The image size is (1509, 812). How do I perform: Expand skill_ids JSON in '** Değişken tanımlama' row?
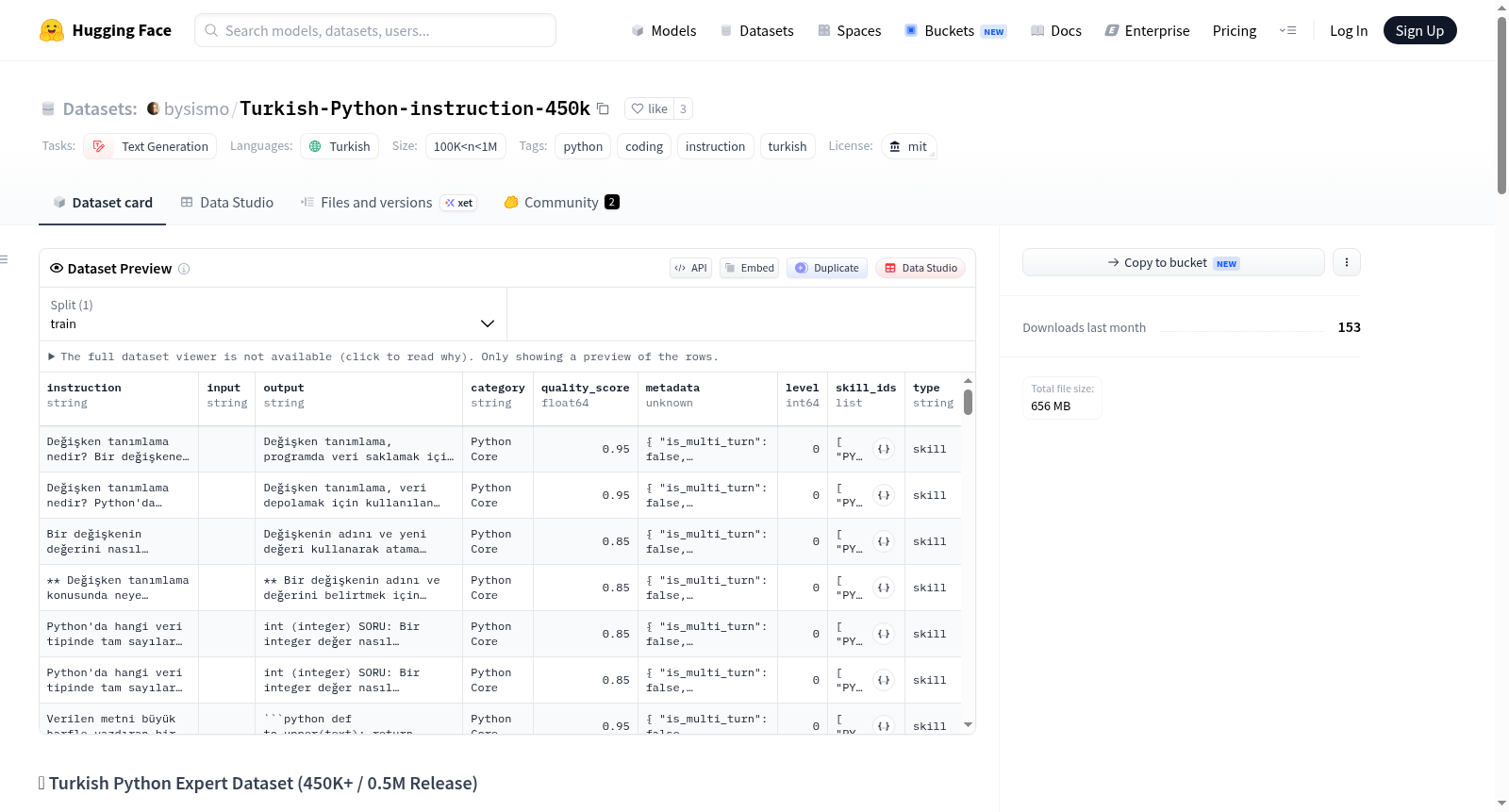[884, 588]
